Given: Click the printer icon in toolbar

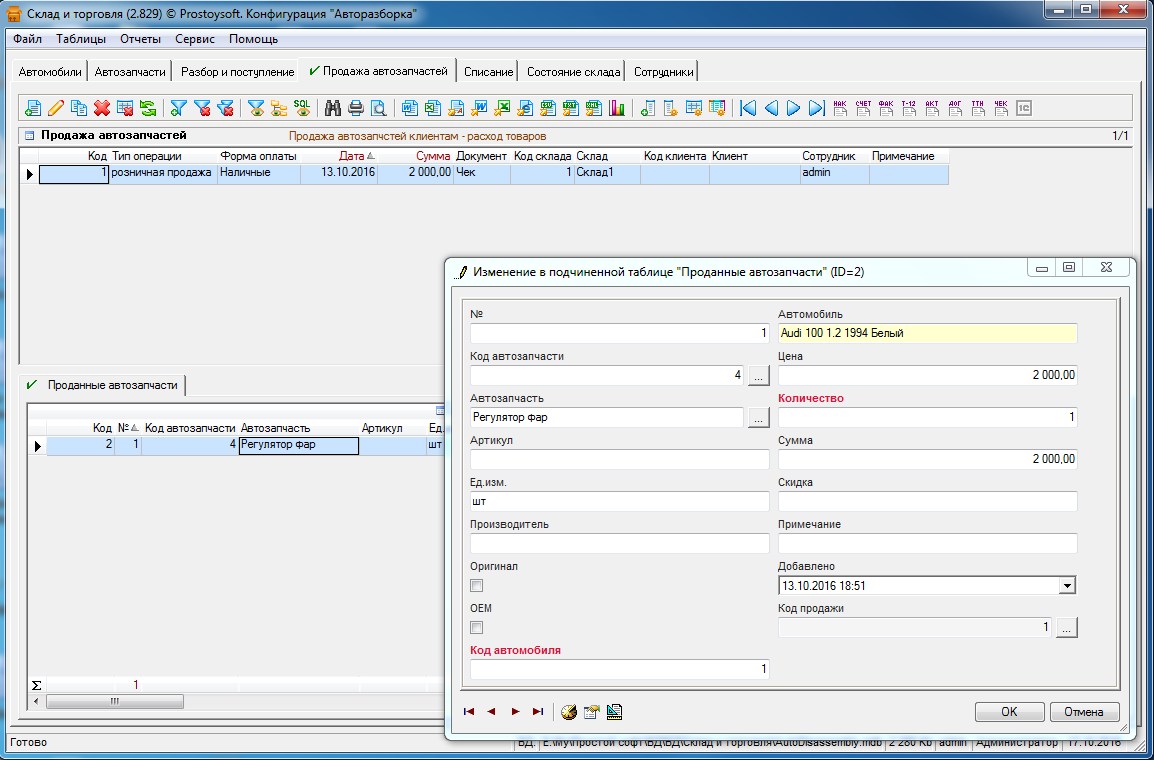Looking at the screenshot, I should pyautogui.click(x=356, y=108).
